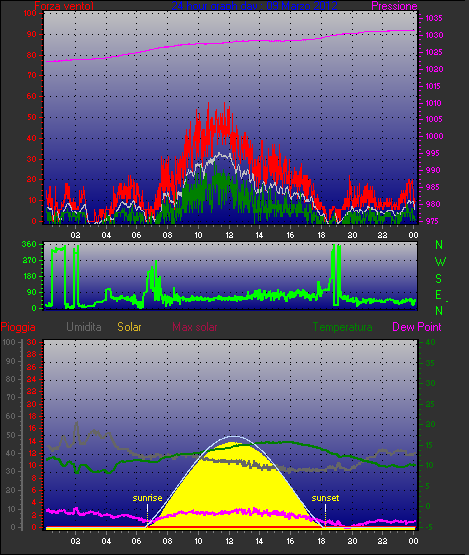Click the magenta "Pressione" label
The width and height of the screenshot is (469, 555).
point(394,6)
